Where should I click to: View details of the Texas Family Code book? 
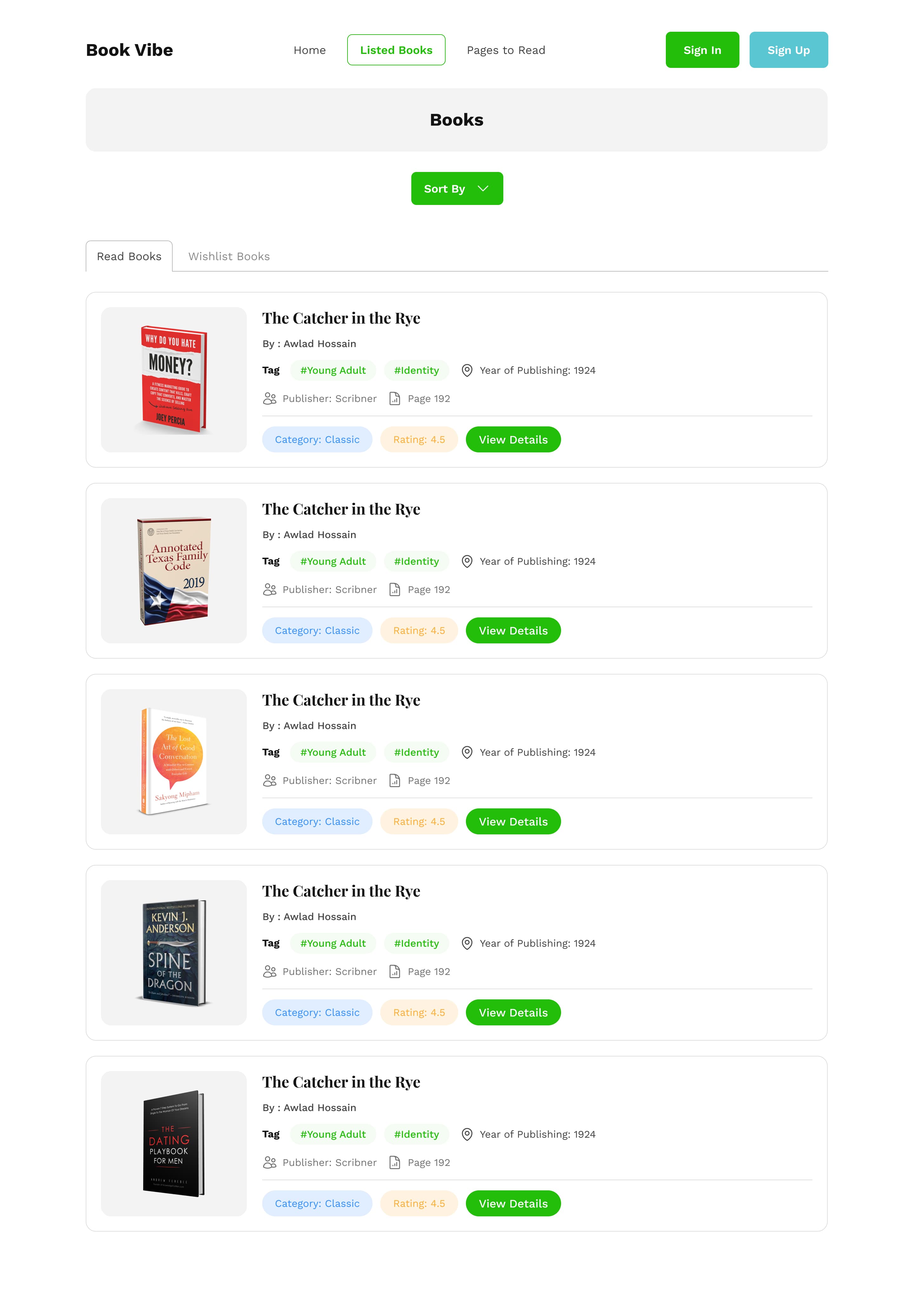(513, 630)
